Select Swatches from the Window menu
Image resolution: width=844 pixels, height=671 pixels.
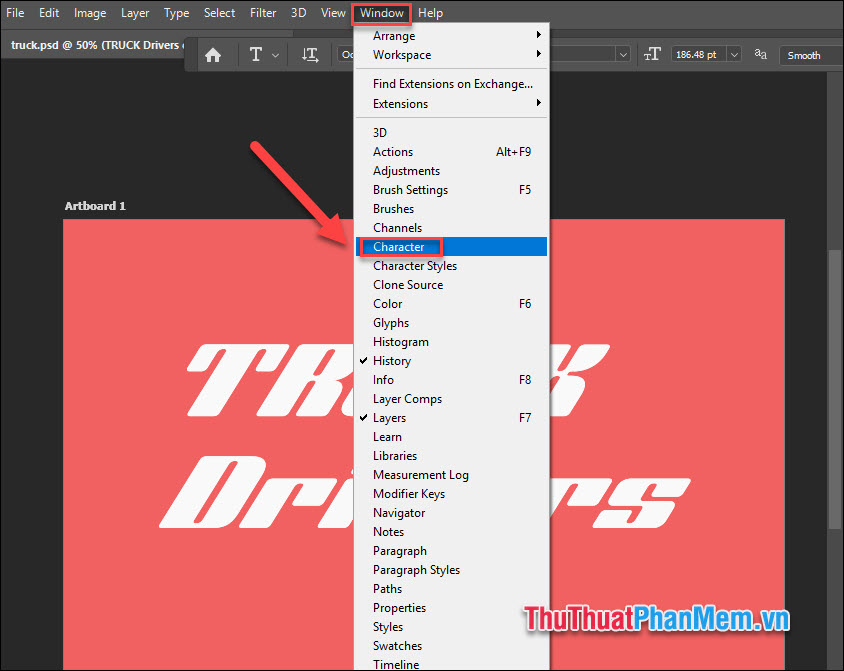[x=396, y=645]
